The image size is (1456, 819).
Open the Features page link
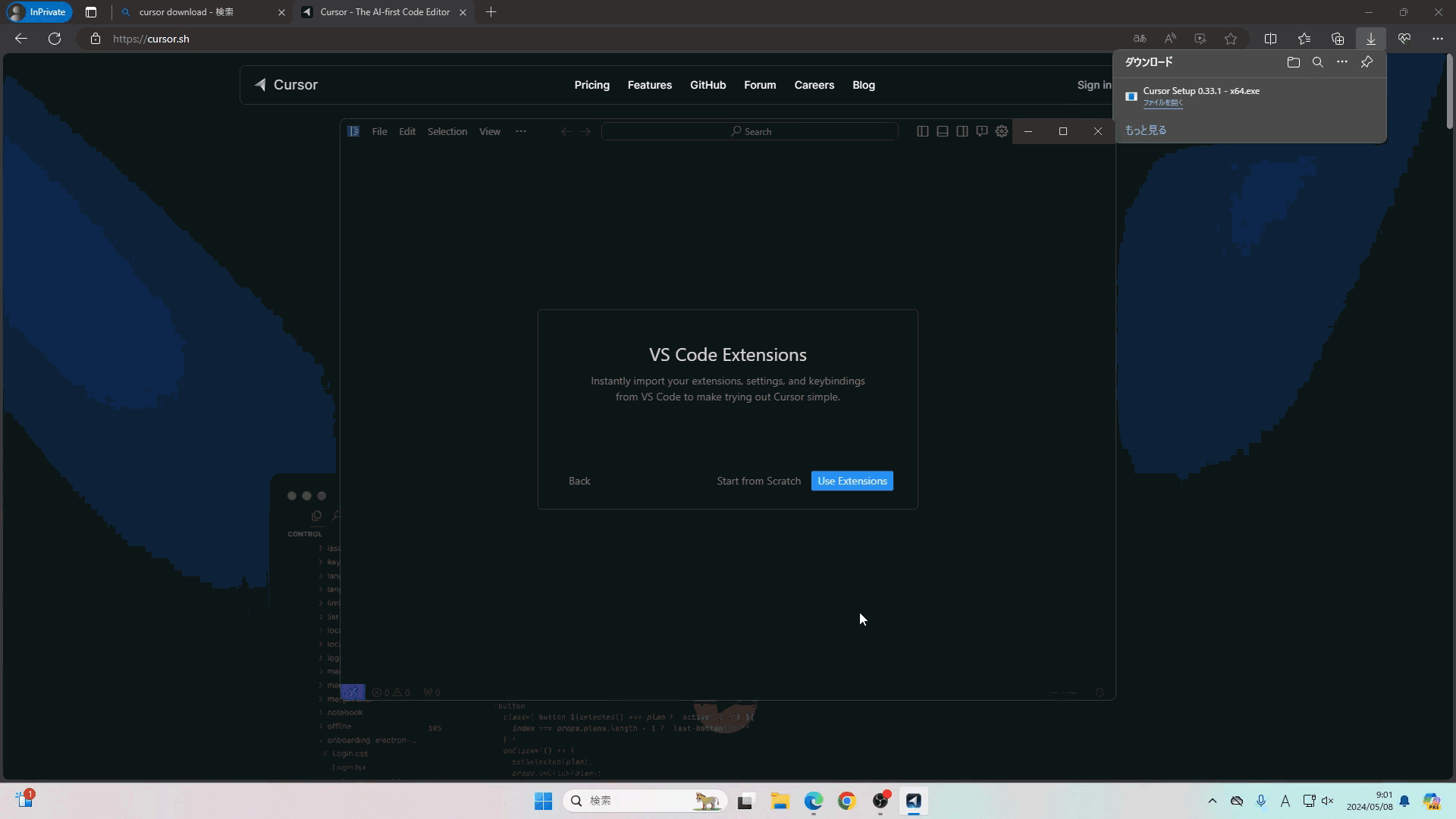tap(649, 85)
